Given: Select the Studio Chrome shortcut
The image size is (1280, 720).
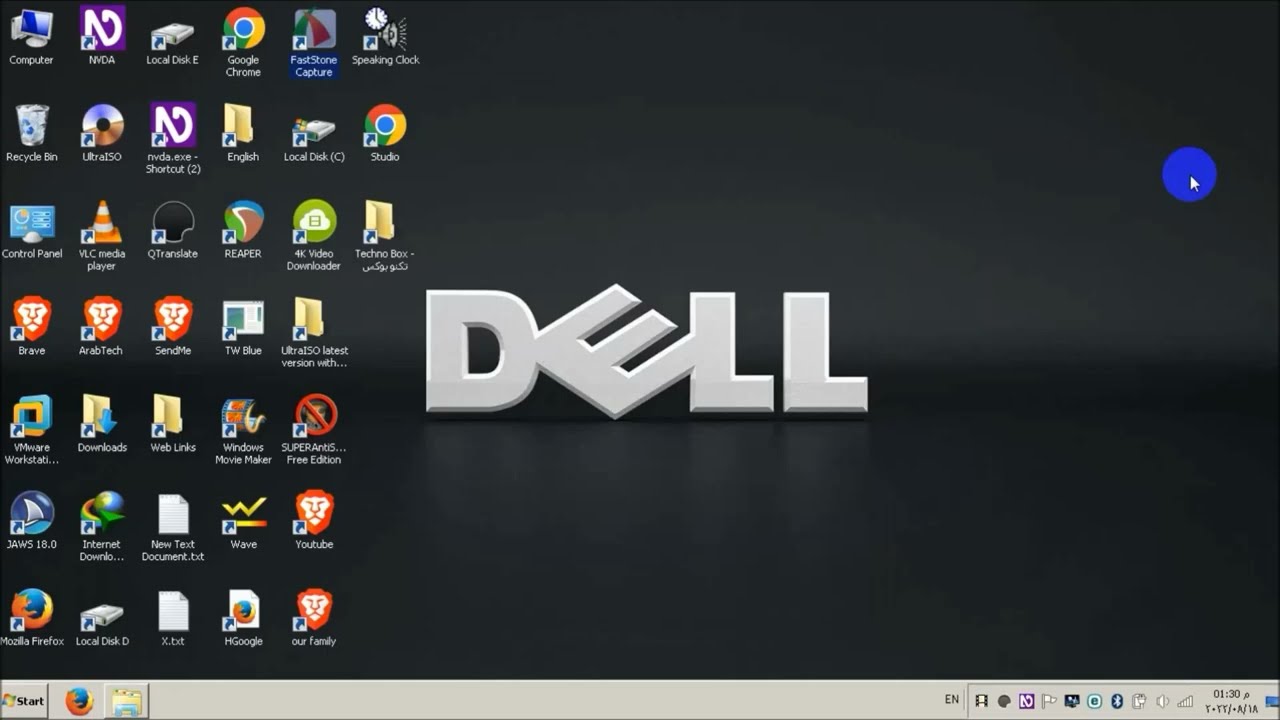Looking at the screenshot, I should 385,134.
